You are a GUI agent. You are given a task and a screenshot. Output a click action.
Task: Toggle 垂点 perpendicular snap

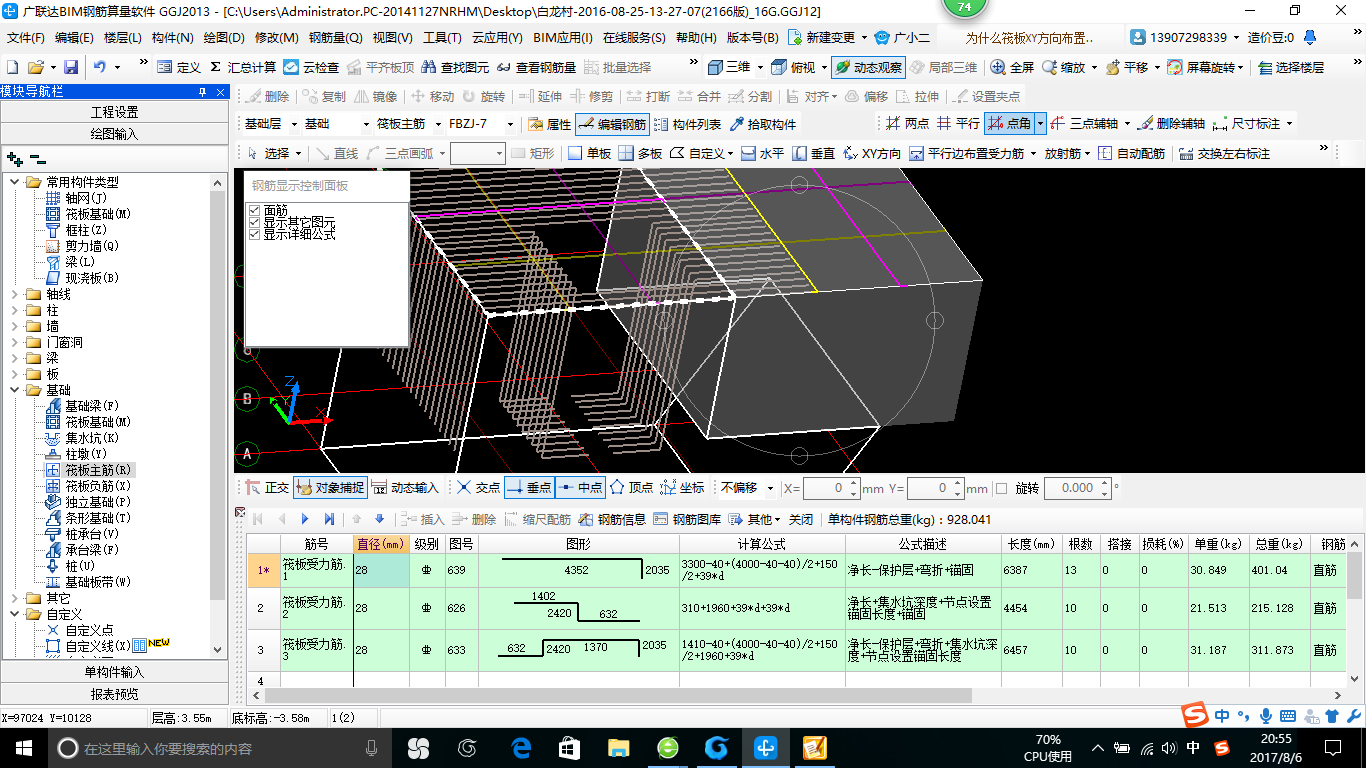[x=528, y=488]
